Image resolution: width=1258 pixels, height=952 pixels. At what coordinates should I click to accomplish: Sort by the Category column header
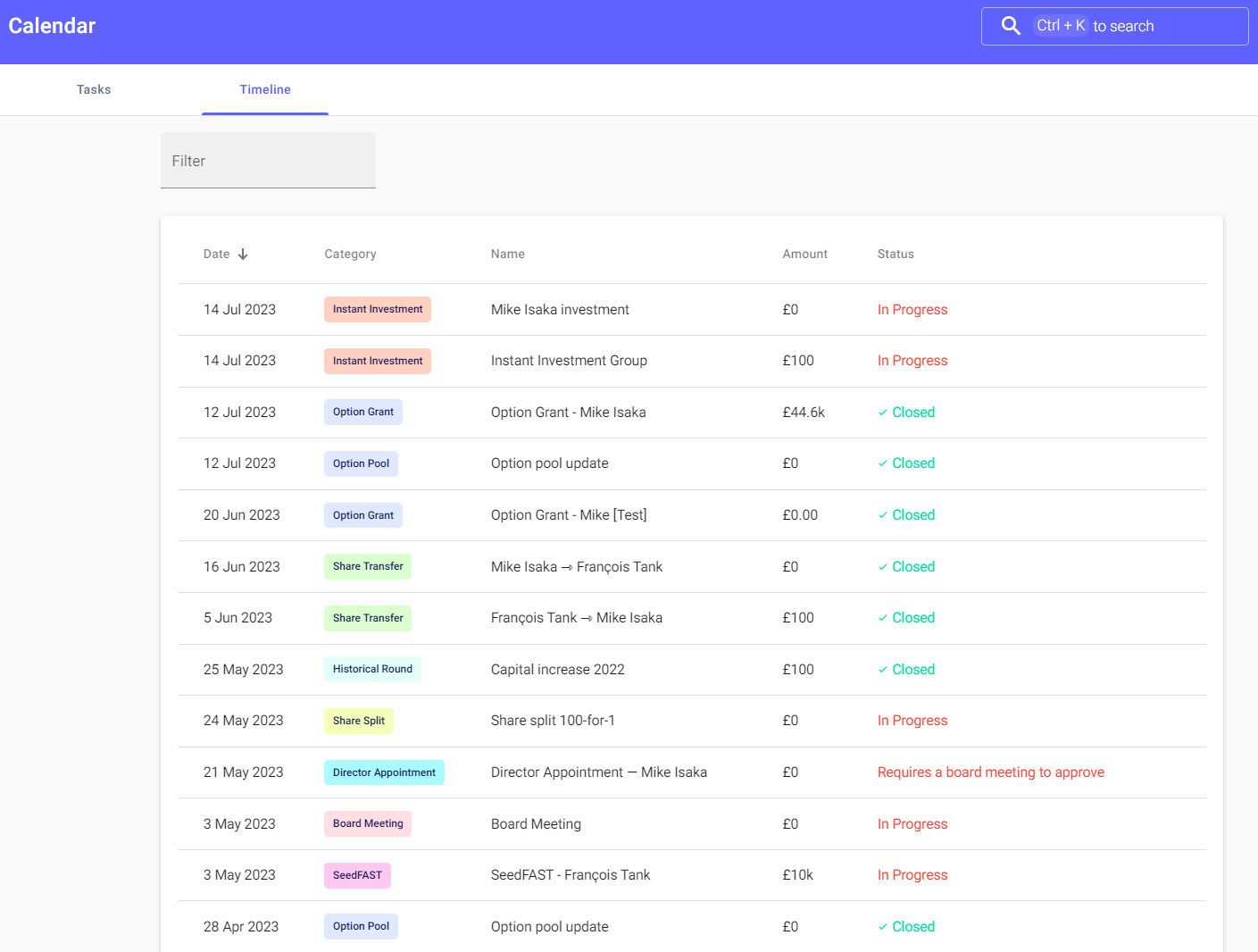click(x=350, y=255)
